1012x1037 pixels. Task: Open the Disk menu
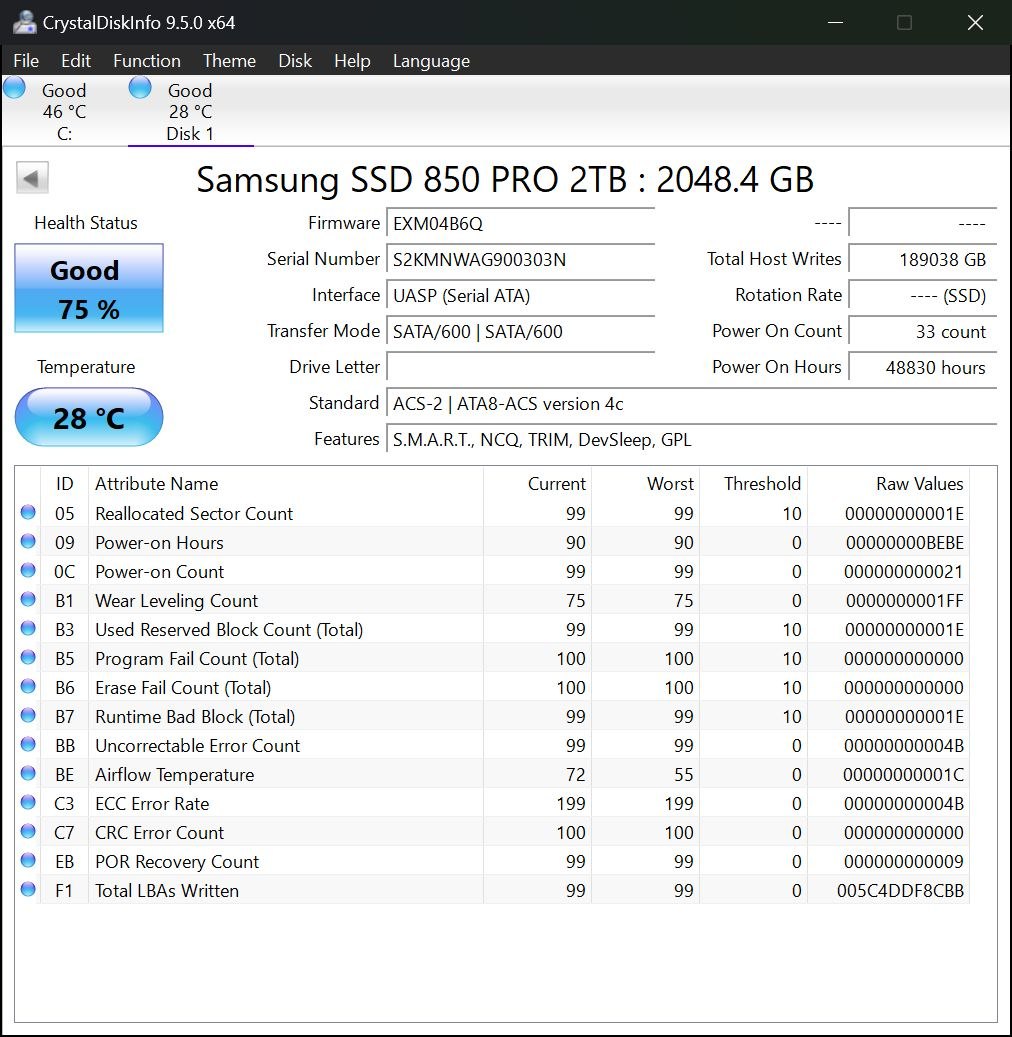click(295, 61)
